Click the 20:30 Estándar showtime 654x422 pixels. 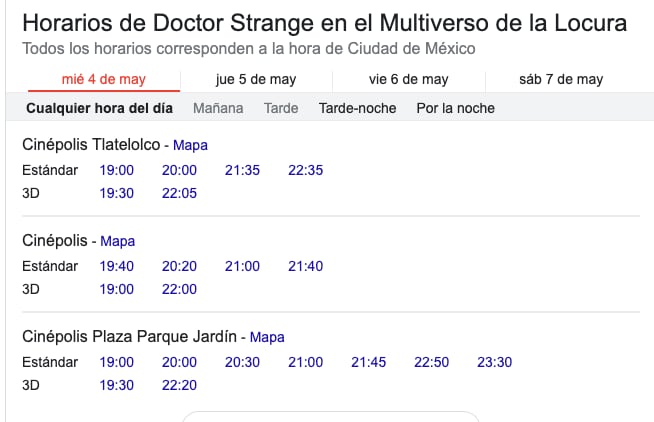(x=242, y=362)
